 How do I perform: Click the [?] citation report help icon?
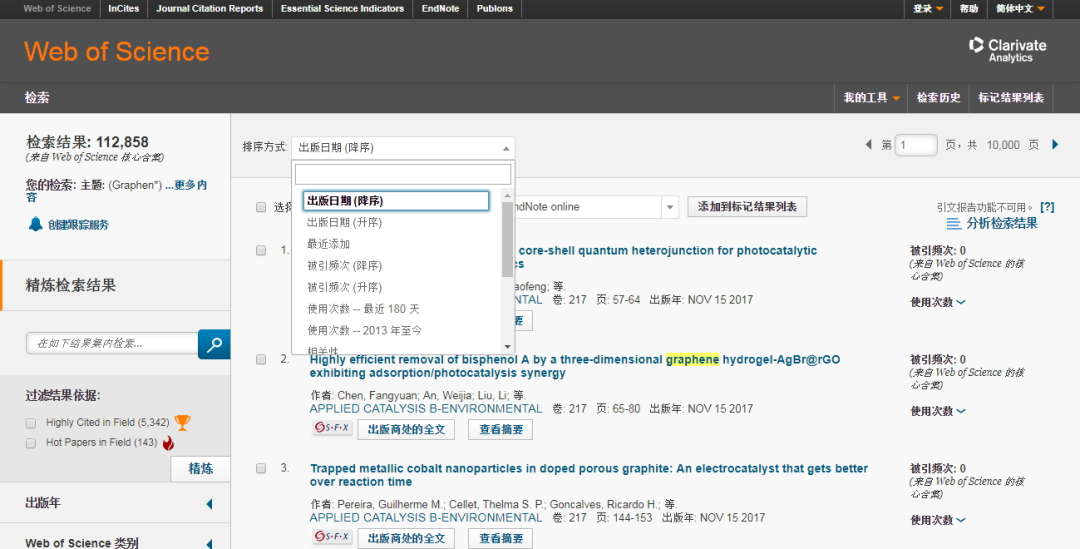1047,207
